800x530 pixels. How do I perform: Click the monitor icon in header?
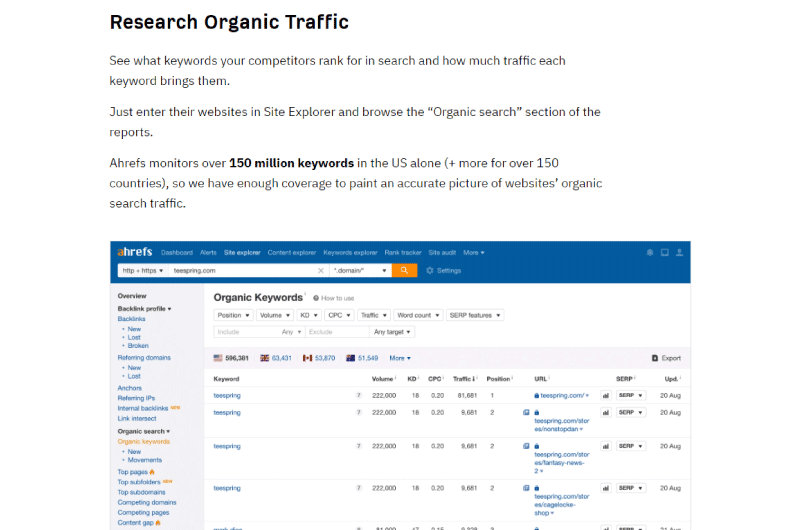(664, 253)
